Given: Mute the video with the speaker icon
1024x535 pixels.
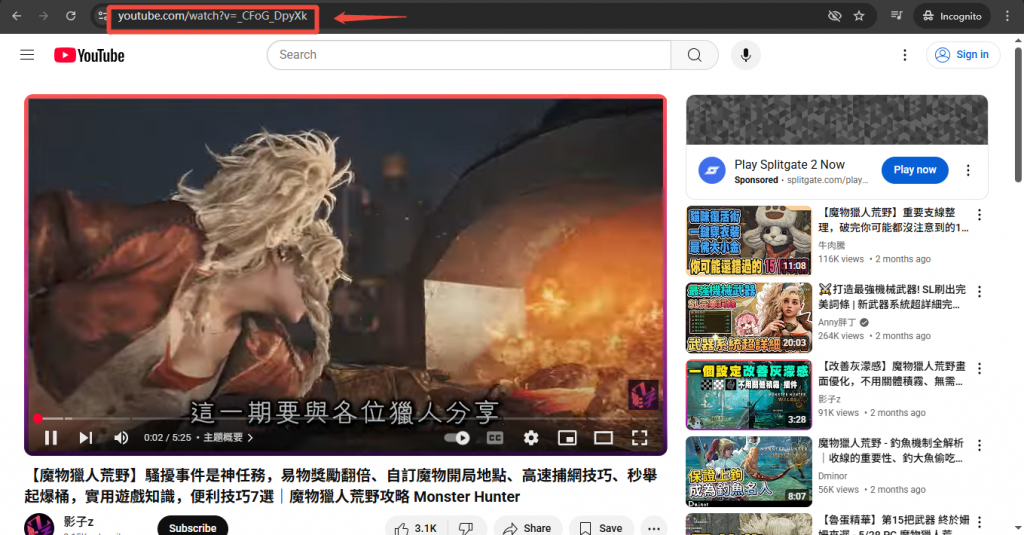Looking at the screenshot, I should [121, 438].
